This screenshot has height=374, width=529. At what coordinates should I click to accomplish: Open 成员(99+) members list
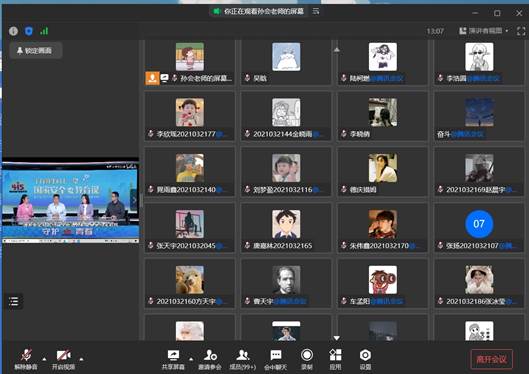(243, 359)
